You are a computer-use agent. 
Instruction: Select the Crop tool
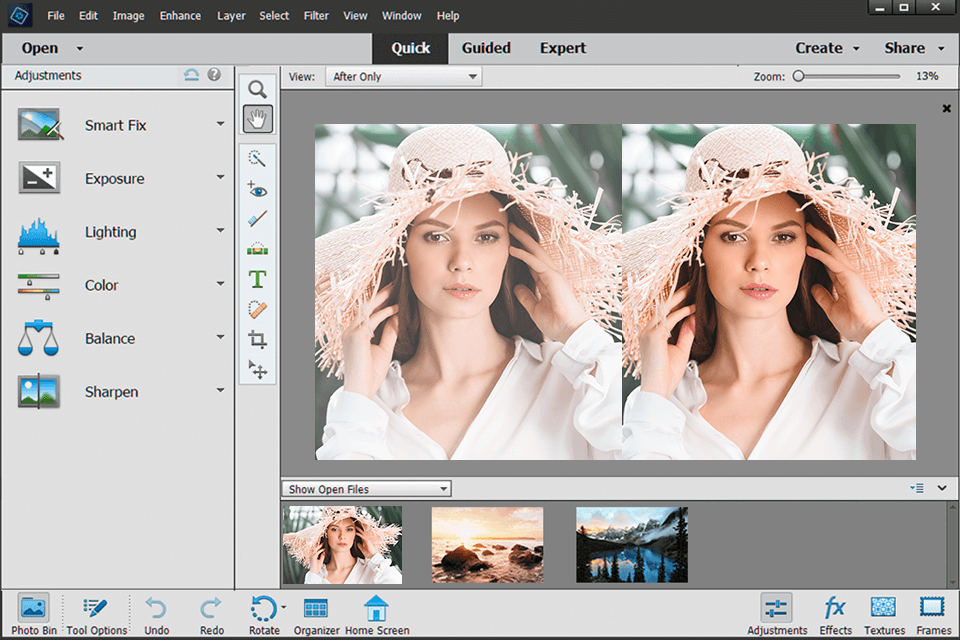coord(257,340)
